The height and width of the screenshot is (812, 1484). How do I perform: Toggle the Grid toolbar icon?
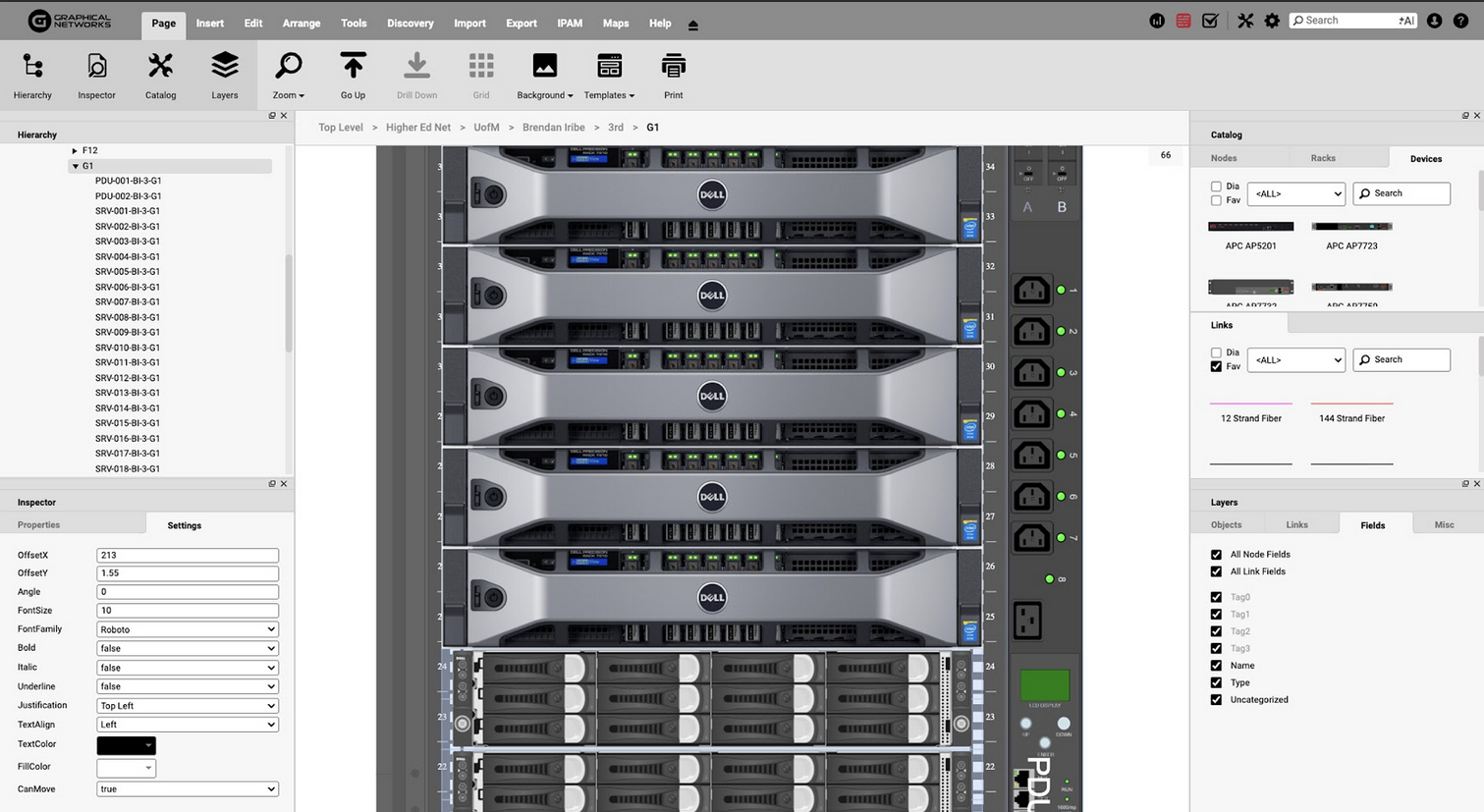[481, 76]
